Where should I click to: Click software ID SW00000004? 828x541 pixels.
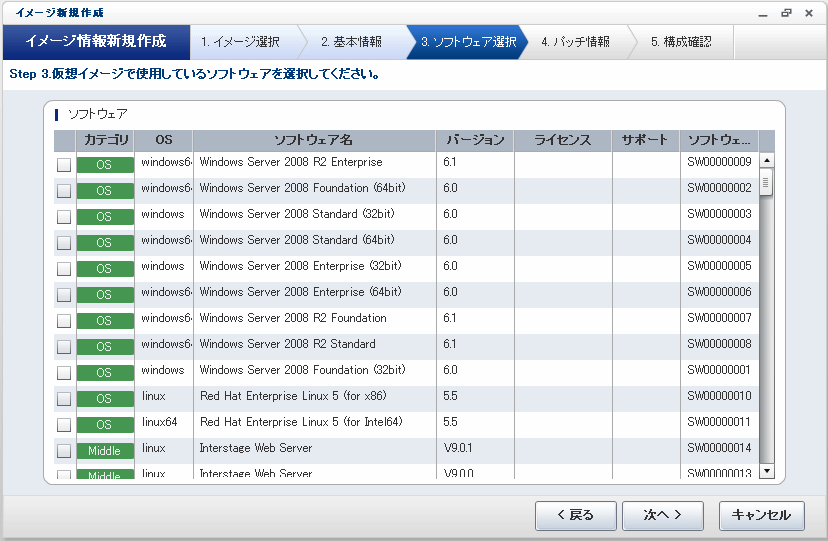point(719,240)
